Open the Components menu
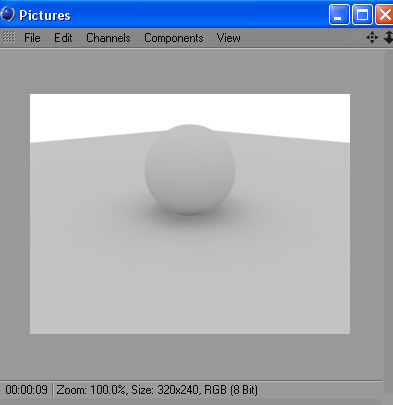This screenshot has width=393, height=405. [x=174, y=38]
